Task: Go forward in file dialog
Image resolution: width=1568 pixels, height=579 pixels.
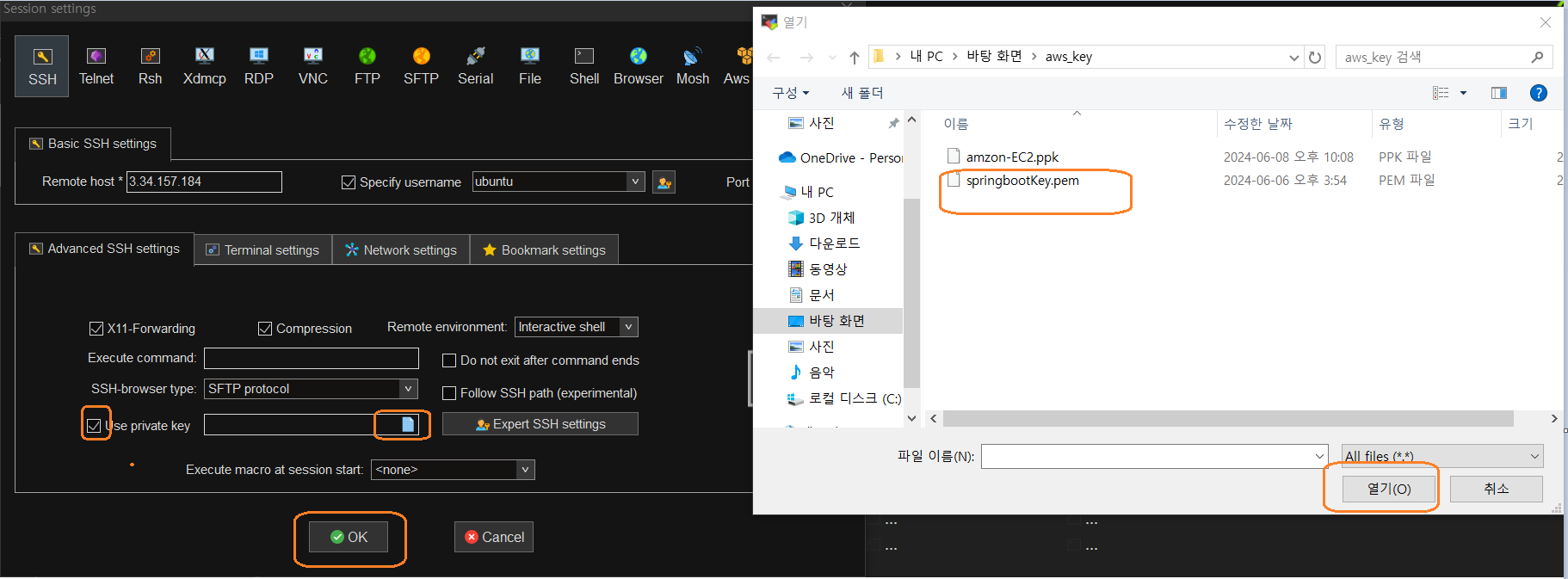Action: click(806, 58)
